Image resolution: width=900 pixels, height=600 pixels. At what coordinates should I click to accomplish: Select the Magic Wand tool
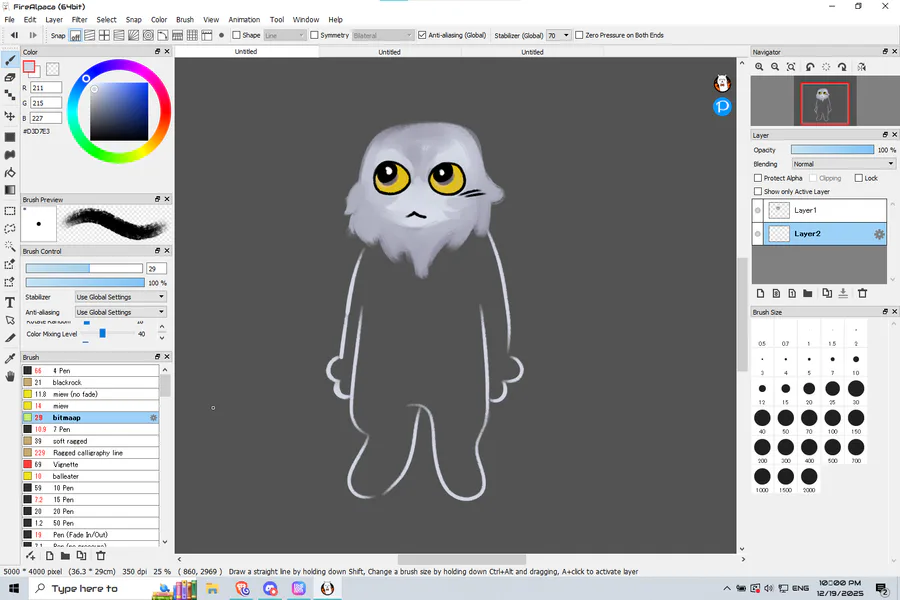tap(10, 246)
